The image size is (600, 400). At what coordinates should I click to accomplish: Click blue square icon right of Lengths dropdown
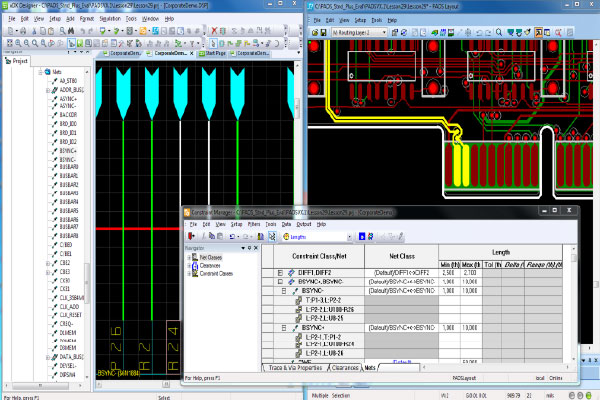(x=362, y=237)
